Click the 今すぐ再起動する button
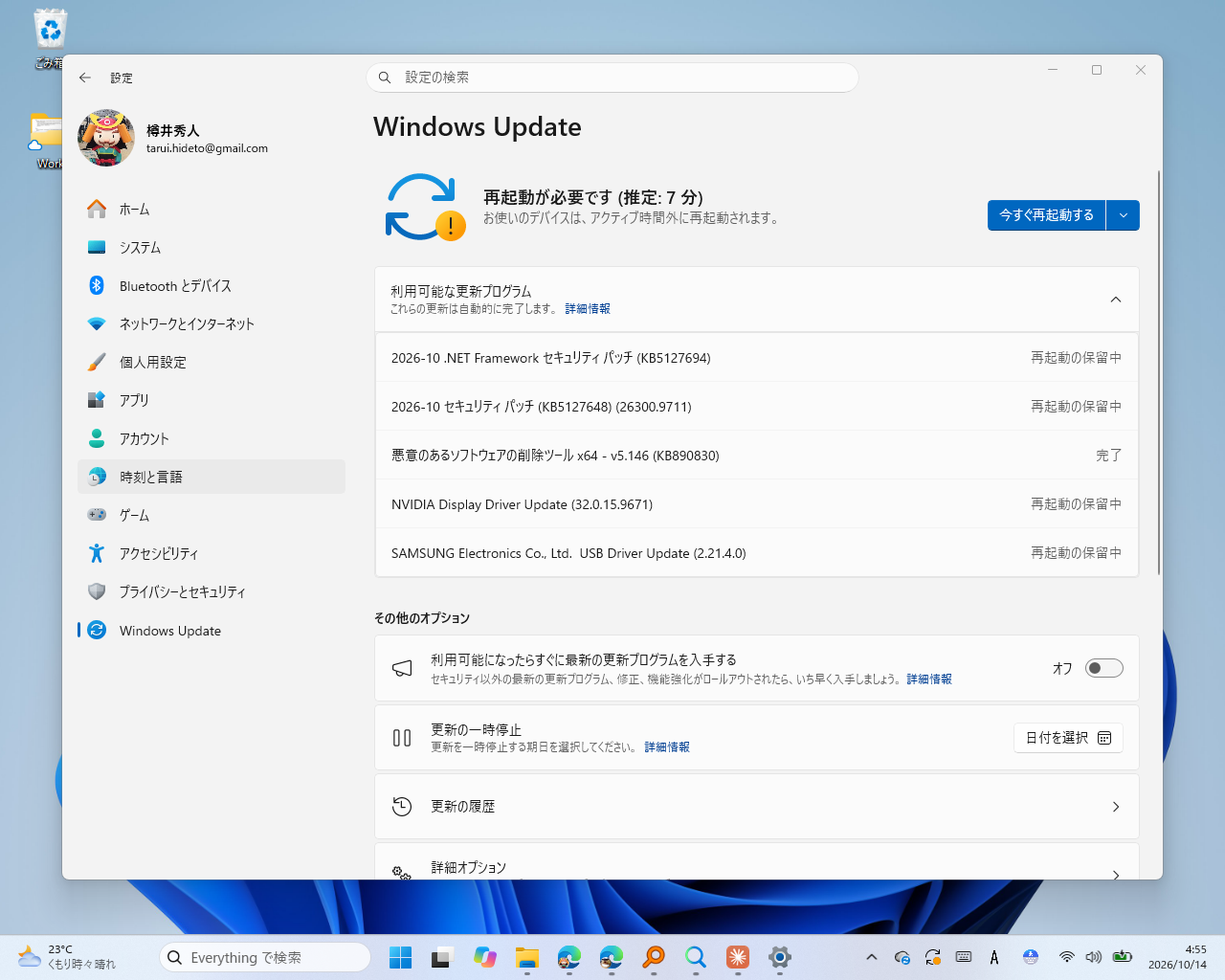Viewport: 1225px width, 980px height. (x=1047, y=215)
